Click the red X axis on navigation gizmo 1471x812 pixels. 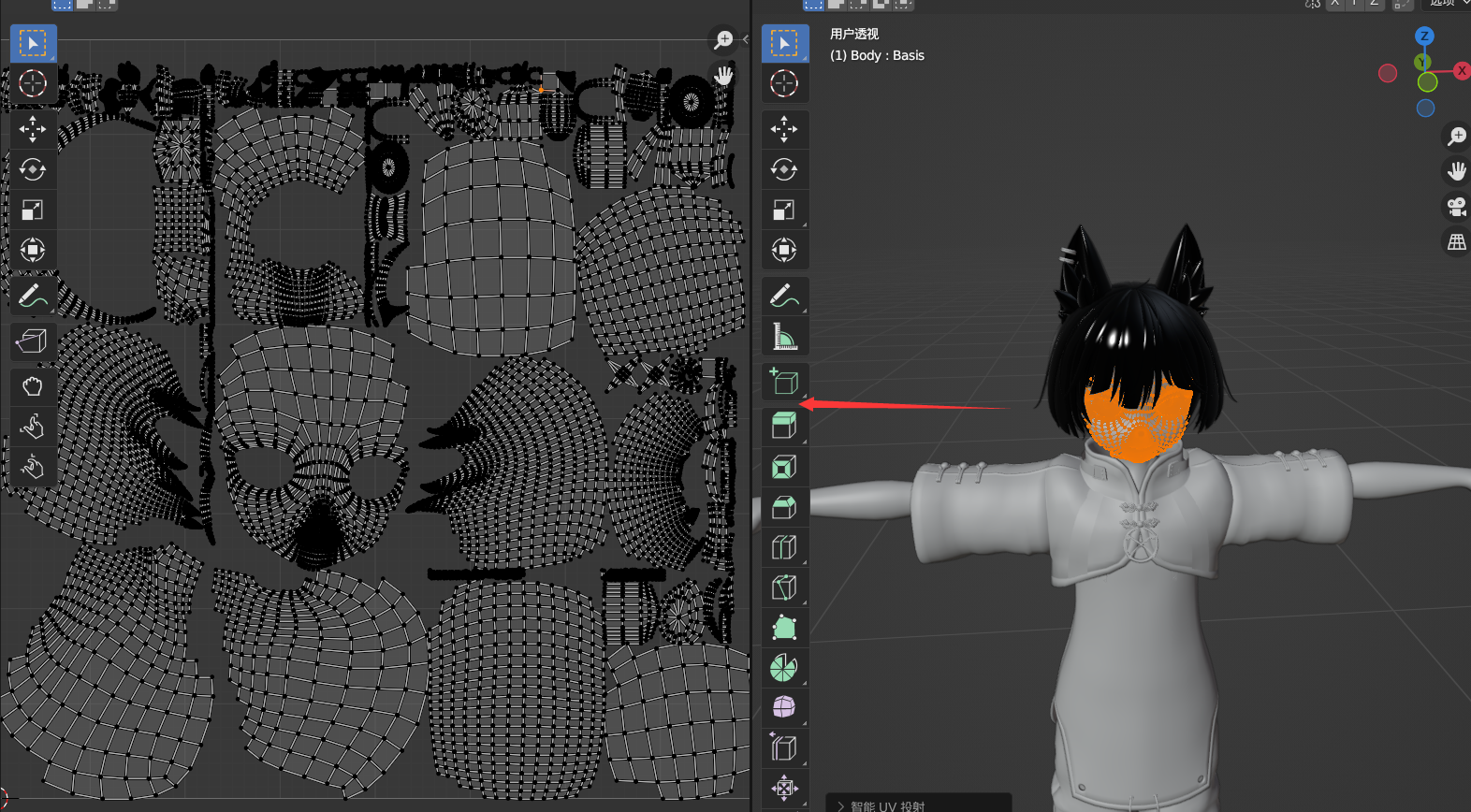coord(1462,70)
